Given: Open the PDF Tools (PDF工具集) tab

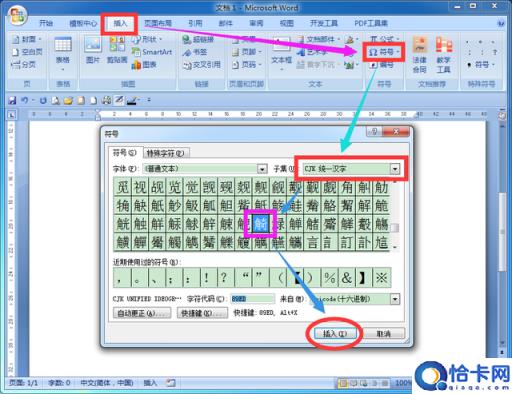Looking at the screenshot, I should [x=371, y=23].
